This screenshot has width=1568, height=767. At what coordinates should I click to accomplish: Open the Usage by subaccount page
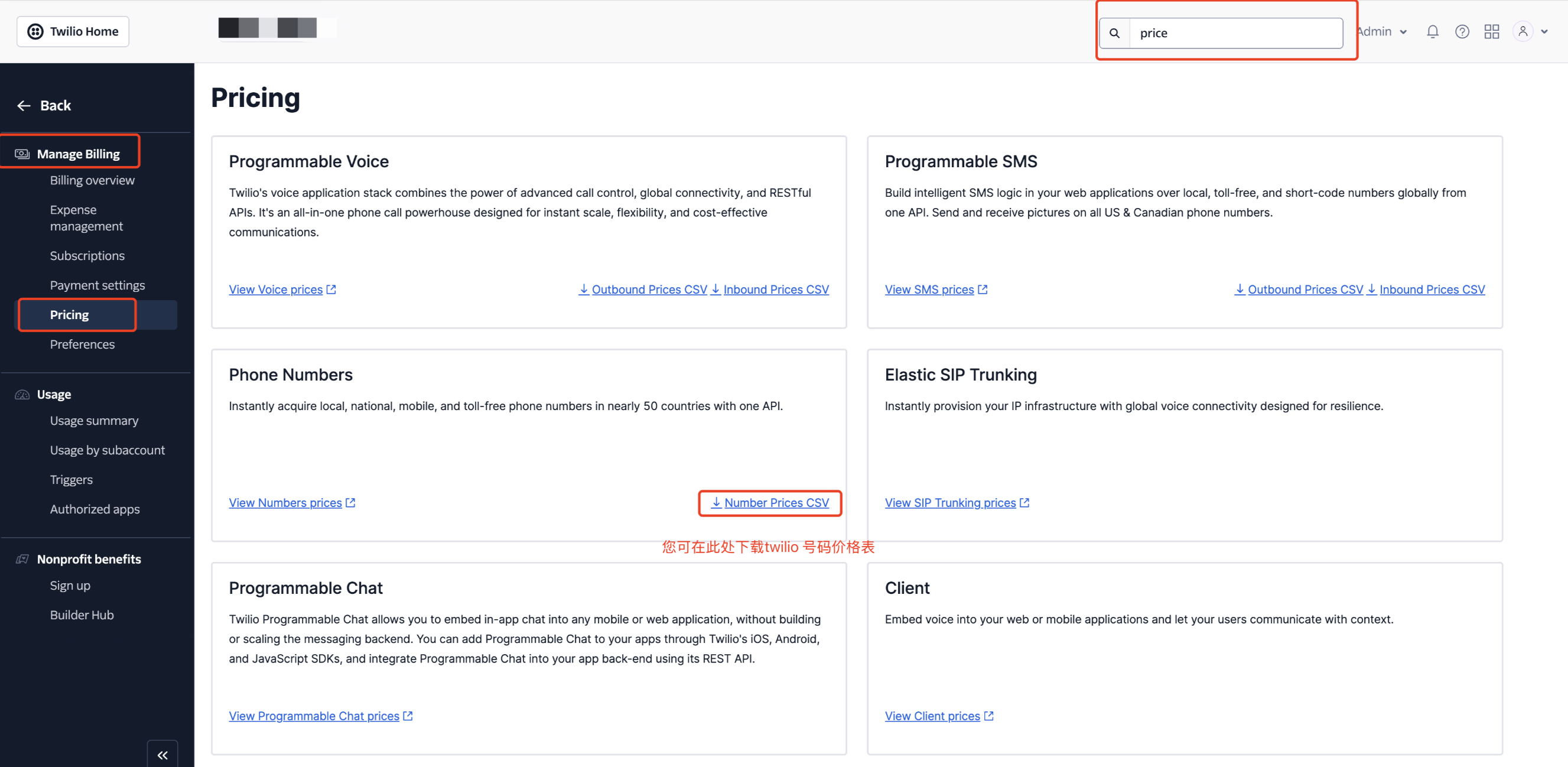point(108,450)
